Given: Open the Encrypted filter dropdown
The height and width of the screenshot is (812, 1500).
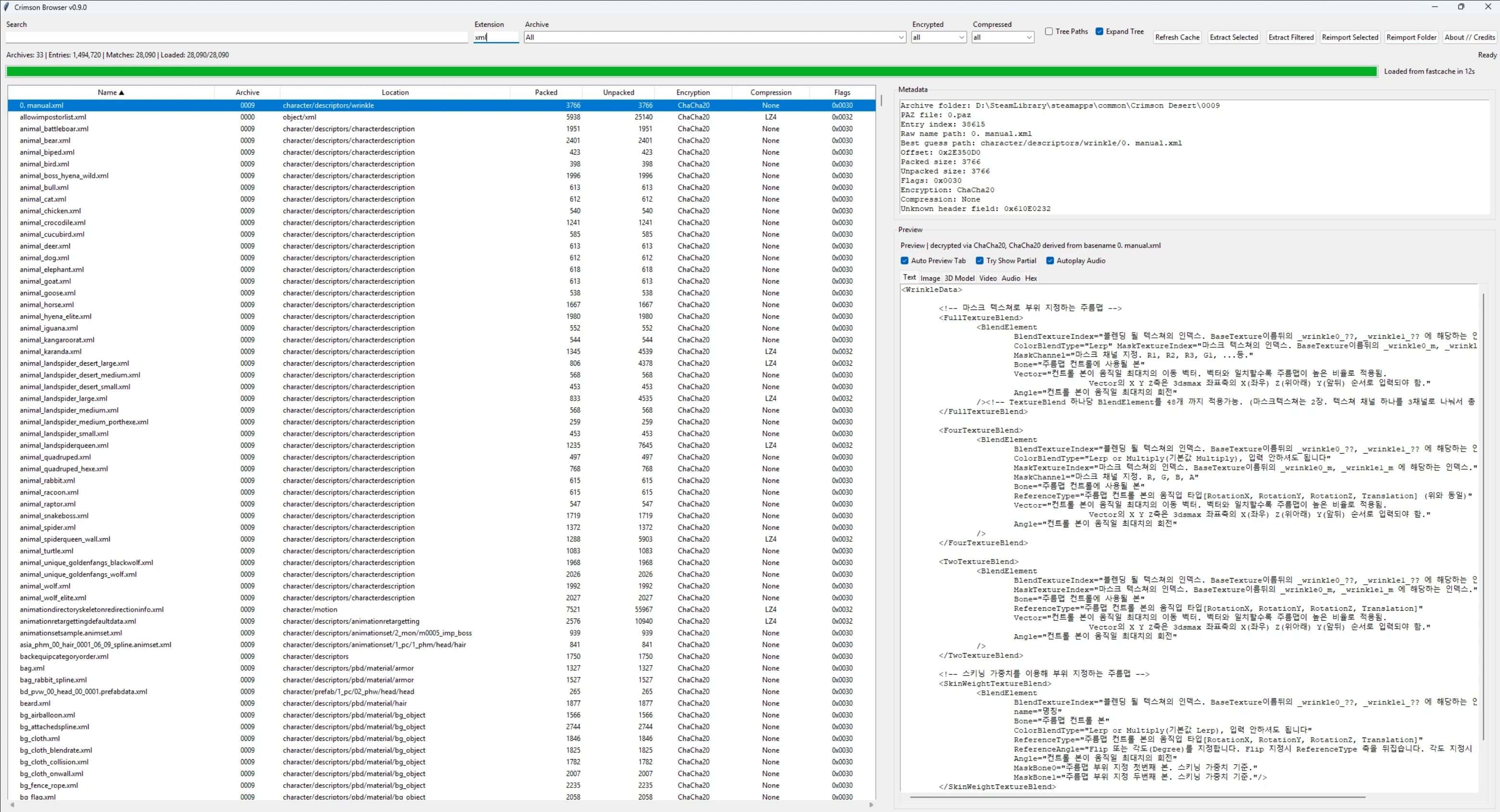Looking at the screenshot, I should click(x=962, y=37).
